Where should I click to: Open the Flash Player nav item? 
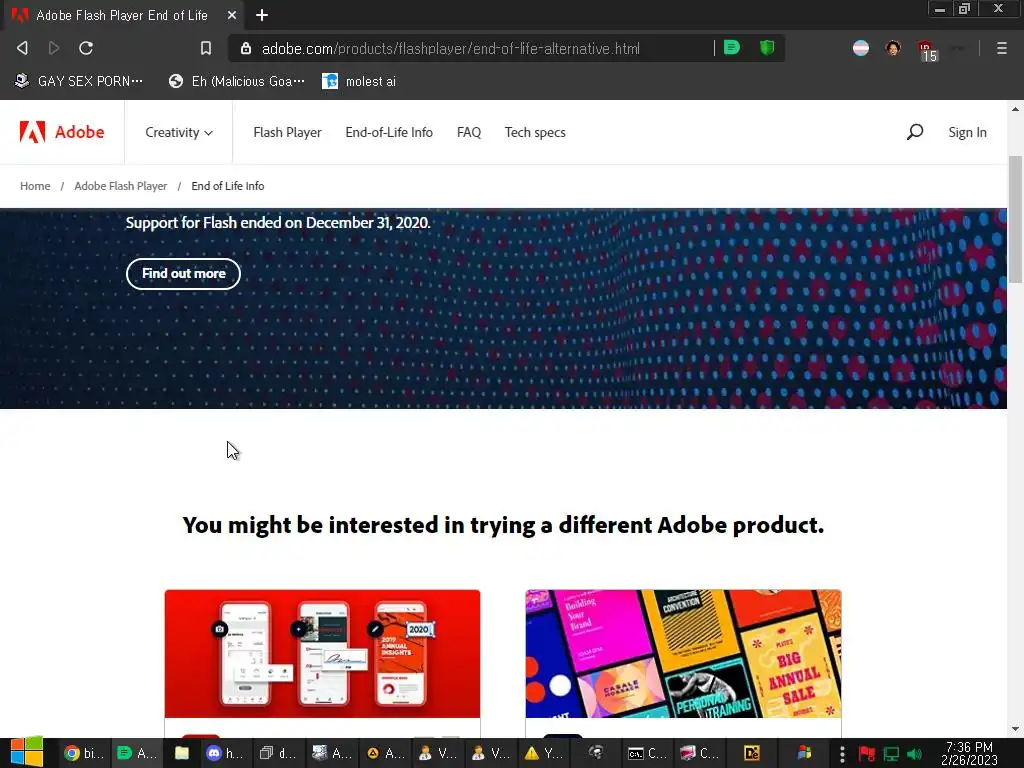coord(287,132)
